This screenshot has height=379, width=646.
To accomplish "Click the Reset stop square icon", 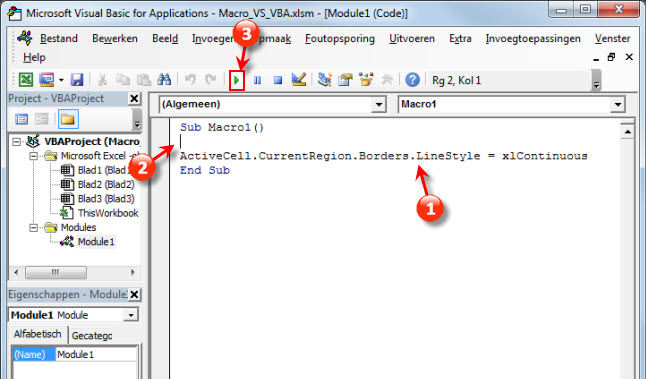I will (x=278, y=80).
